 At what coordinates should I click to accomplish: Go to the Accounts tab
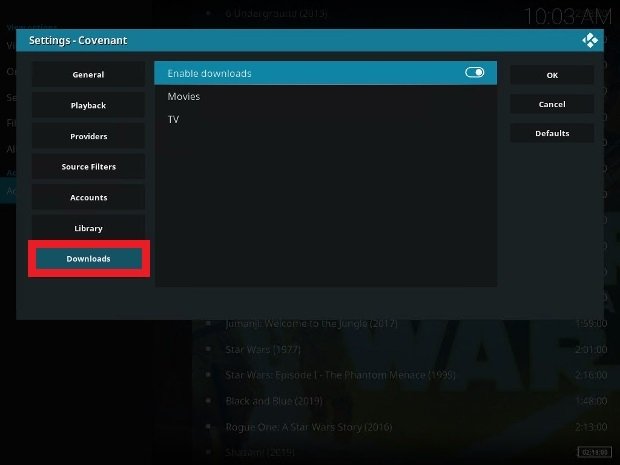[x=88, y=197]
